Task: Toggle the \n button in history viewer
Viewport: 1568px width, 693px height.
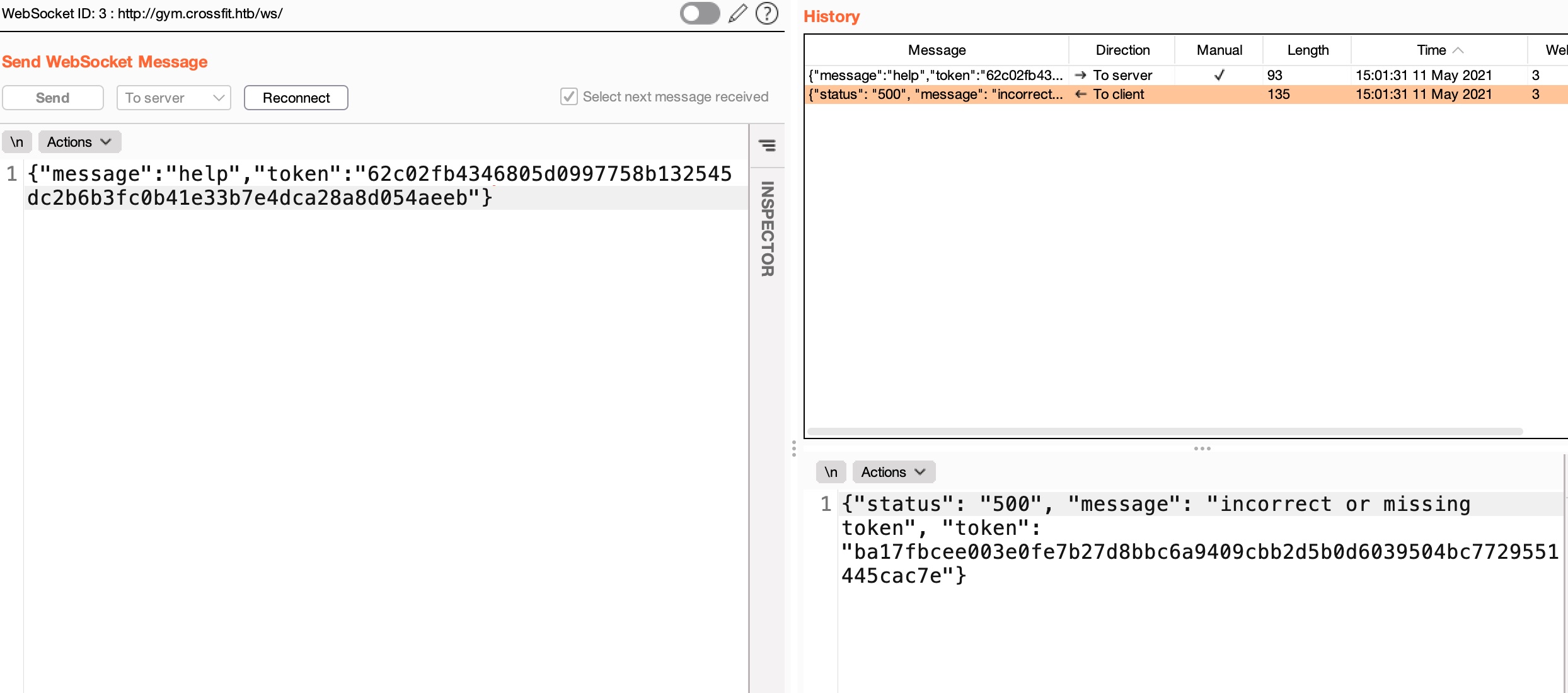Action: click(x=831, y=472)
